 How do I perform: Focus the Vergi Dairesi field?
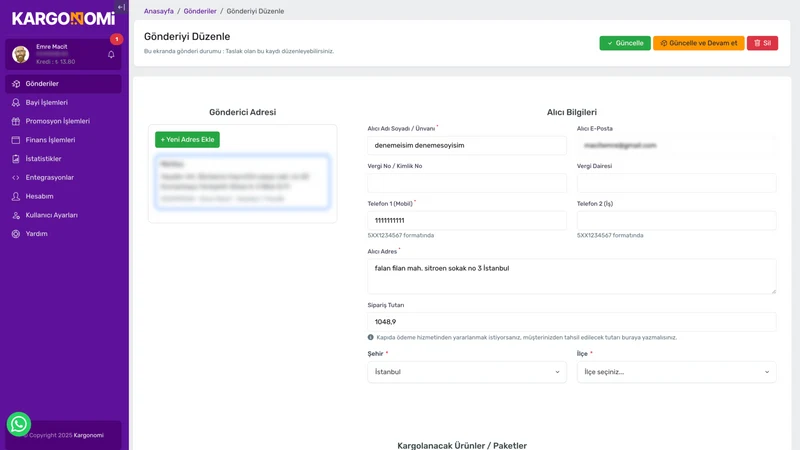coord(677,183)
